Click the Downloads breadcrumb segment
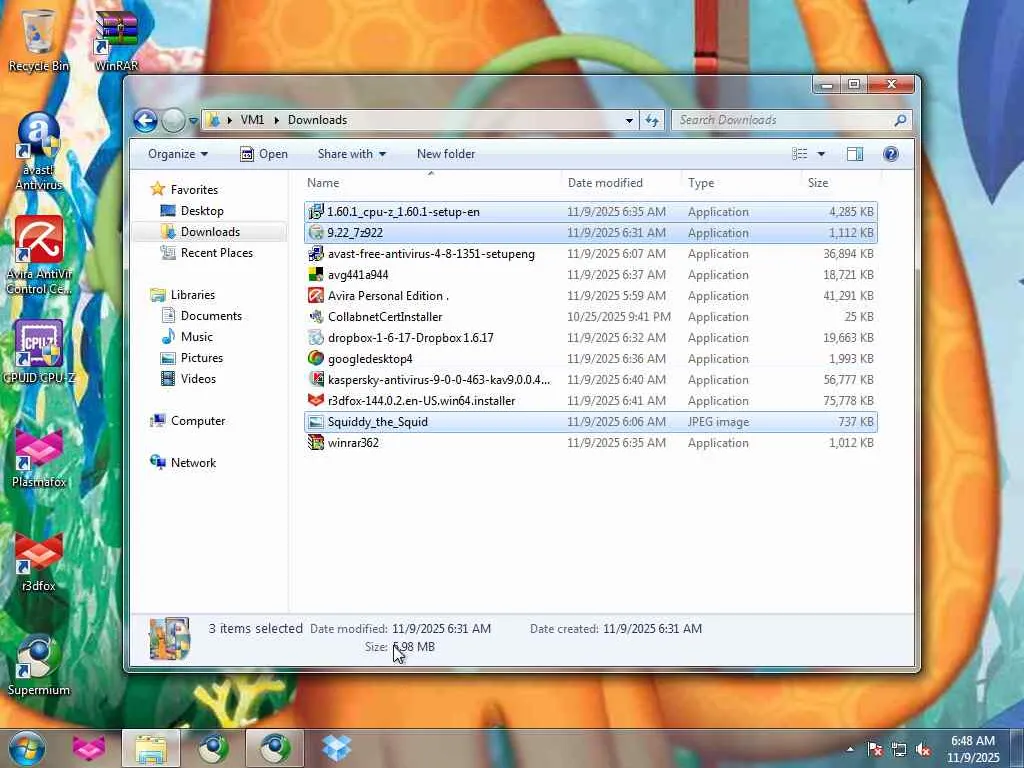Viewport: 1024px width, 768px height. (x=317, y=120)
